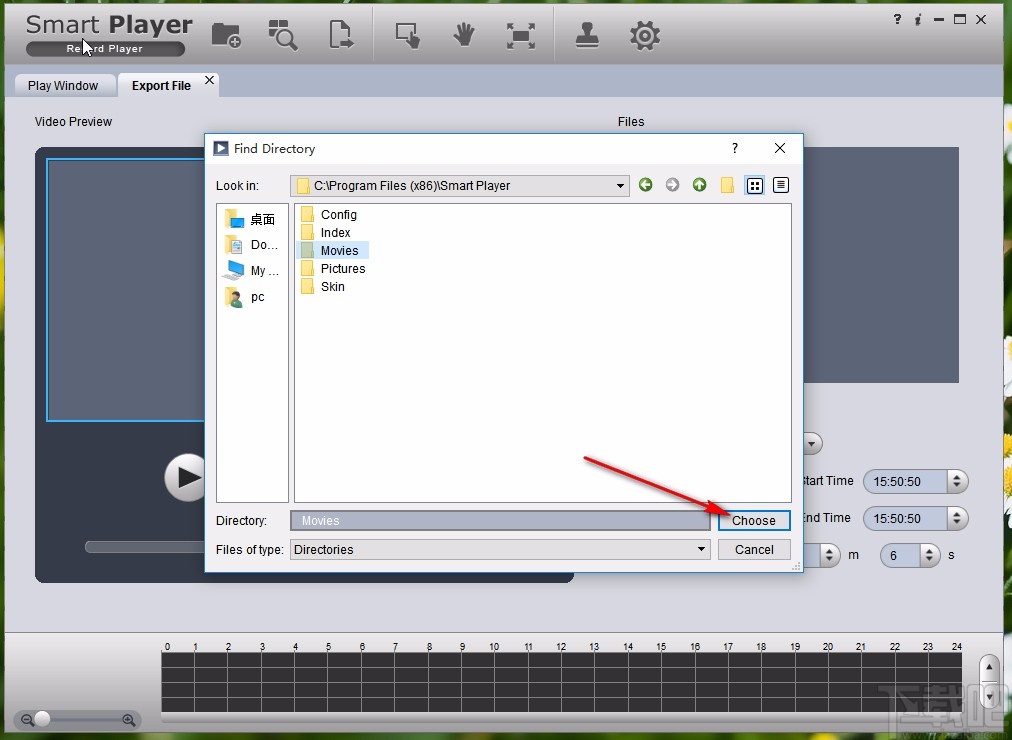Viewport: 1012px width, 740px height.
Task: Switch to the Play Window tab
Action: point(63,86)
